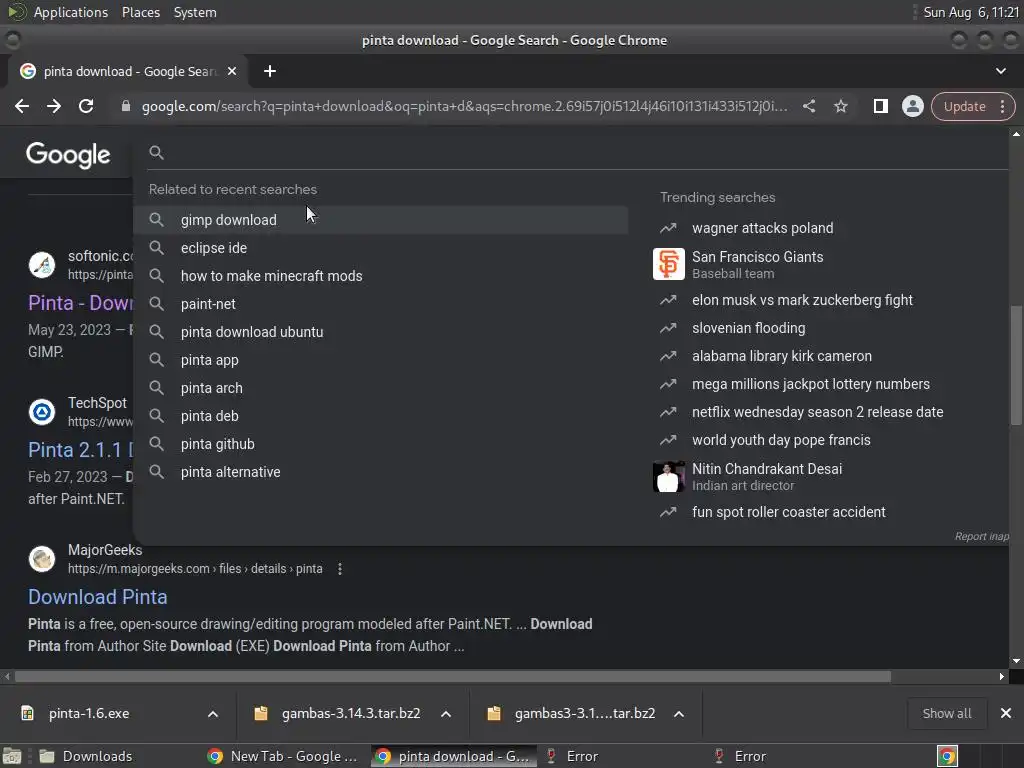
Task: Click the address bar URL
Action: click(464, 106)
